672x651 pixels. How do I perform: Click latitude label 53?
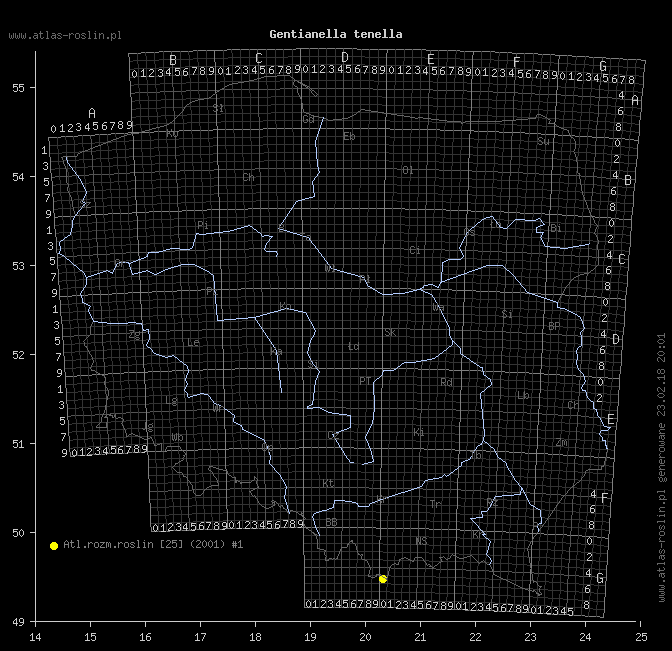18,266
